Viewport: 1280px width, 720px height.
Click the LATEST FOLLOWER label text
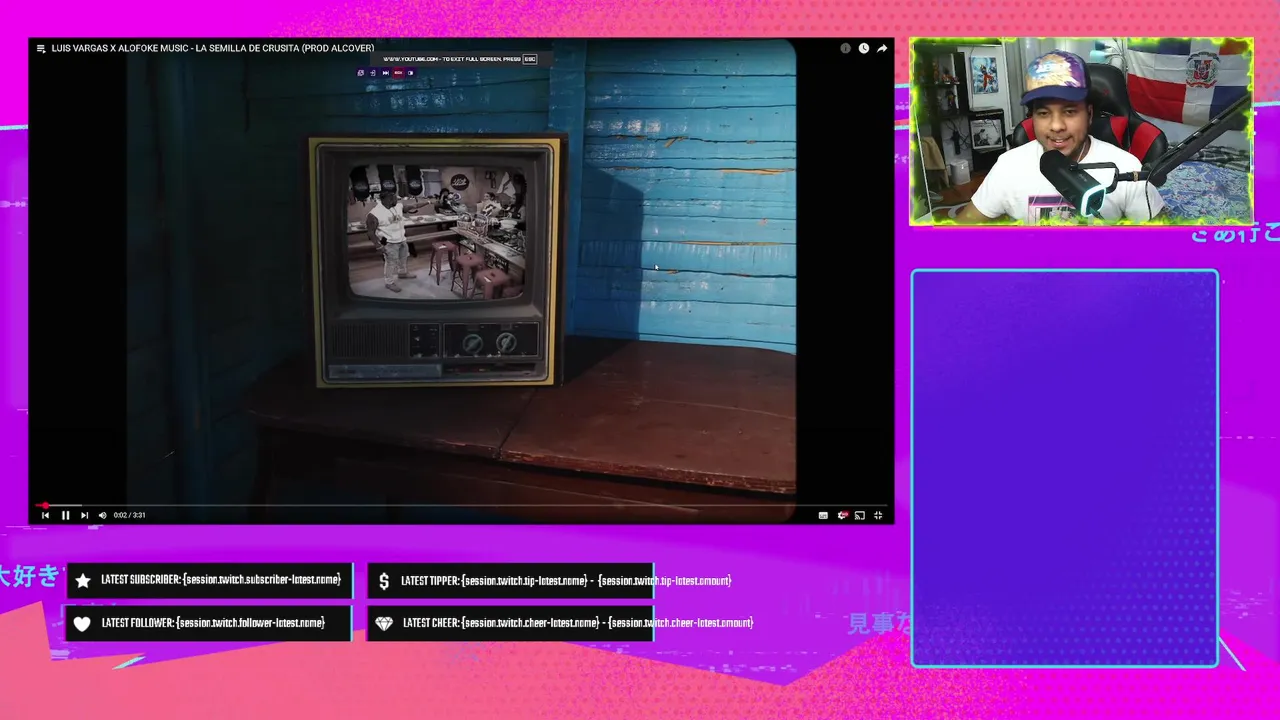click(138, 623)
